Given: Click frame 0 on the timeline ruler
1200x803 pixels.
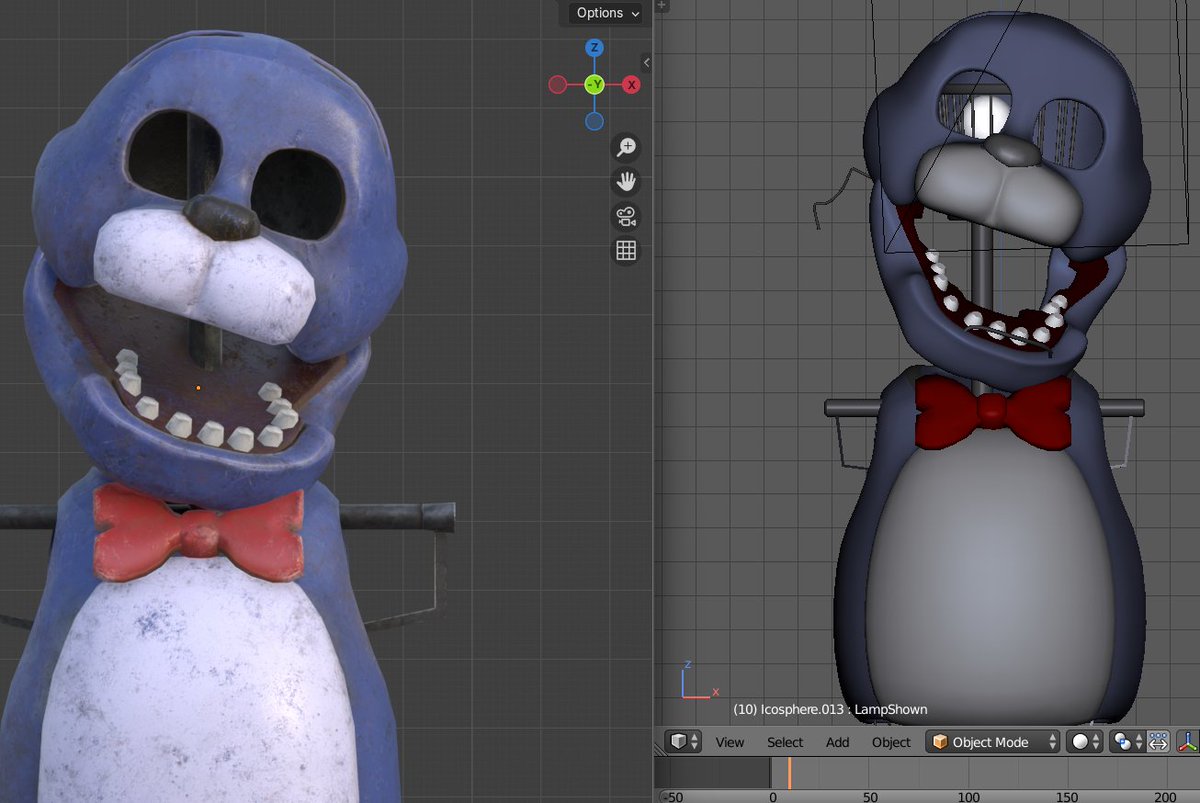Looking at the screenshot, I should pos(772,797).
